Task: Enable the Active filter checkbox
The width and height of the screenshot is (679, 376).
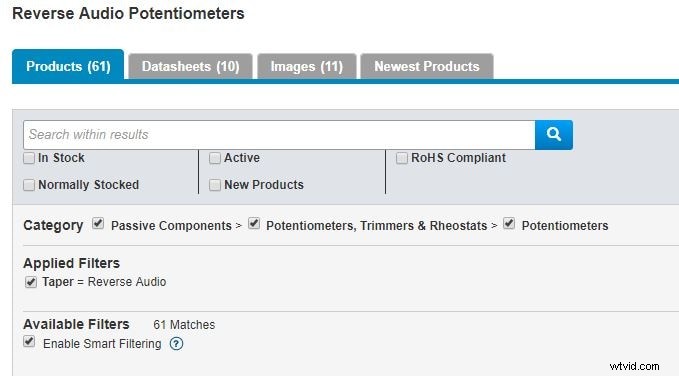Action: [215, 158]
